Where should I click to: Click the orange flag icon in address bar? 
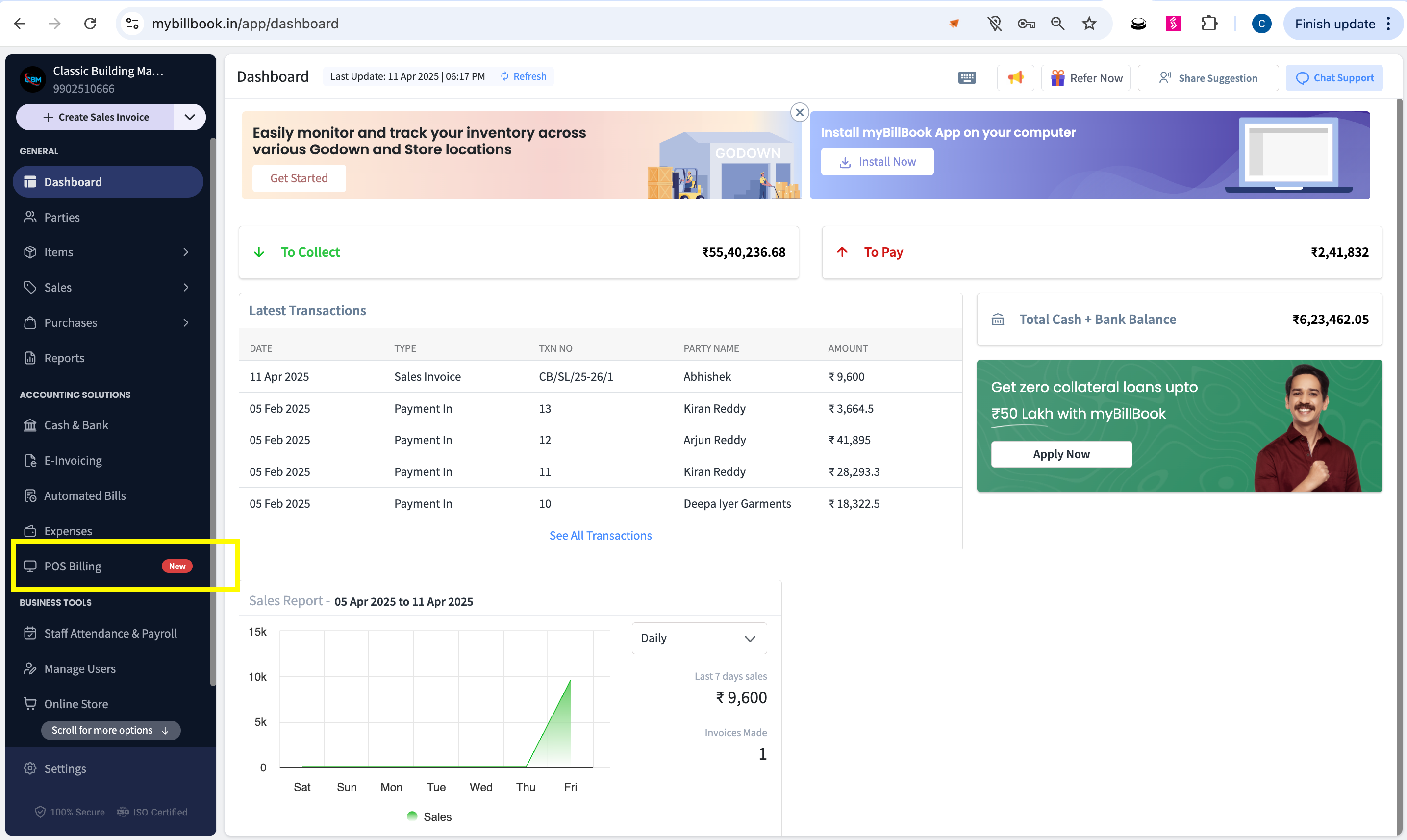(954, 23)
